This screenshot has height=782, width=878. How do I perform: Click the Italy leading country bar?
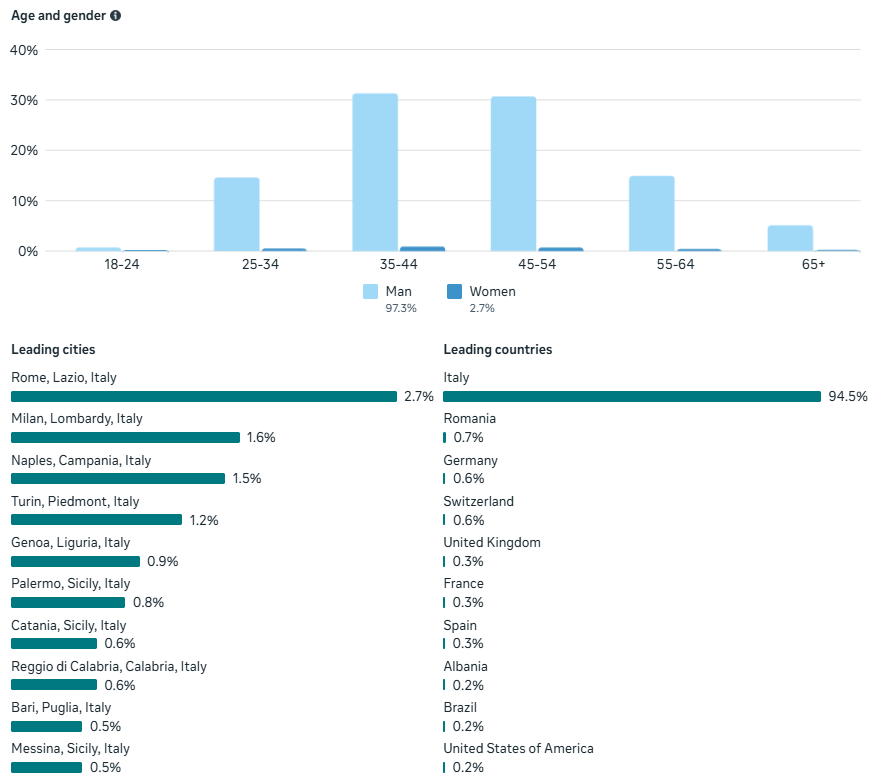pyautogui.click(x=632, y=396)
